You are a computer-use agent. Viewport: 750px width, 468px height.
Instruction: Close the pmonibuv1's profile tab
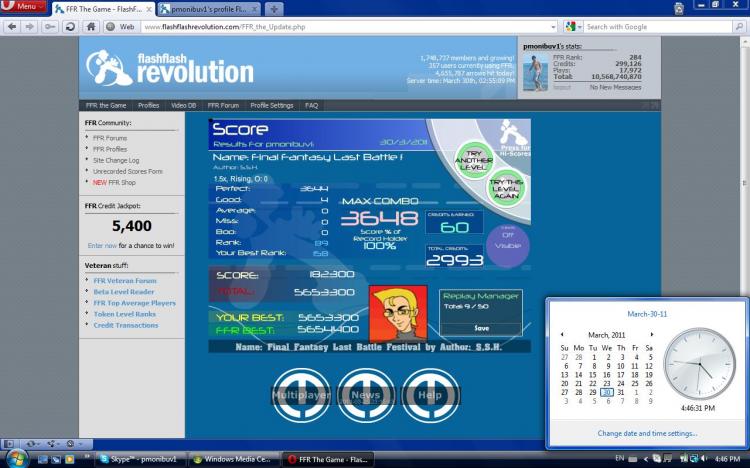click(x=254, y=9)
